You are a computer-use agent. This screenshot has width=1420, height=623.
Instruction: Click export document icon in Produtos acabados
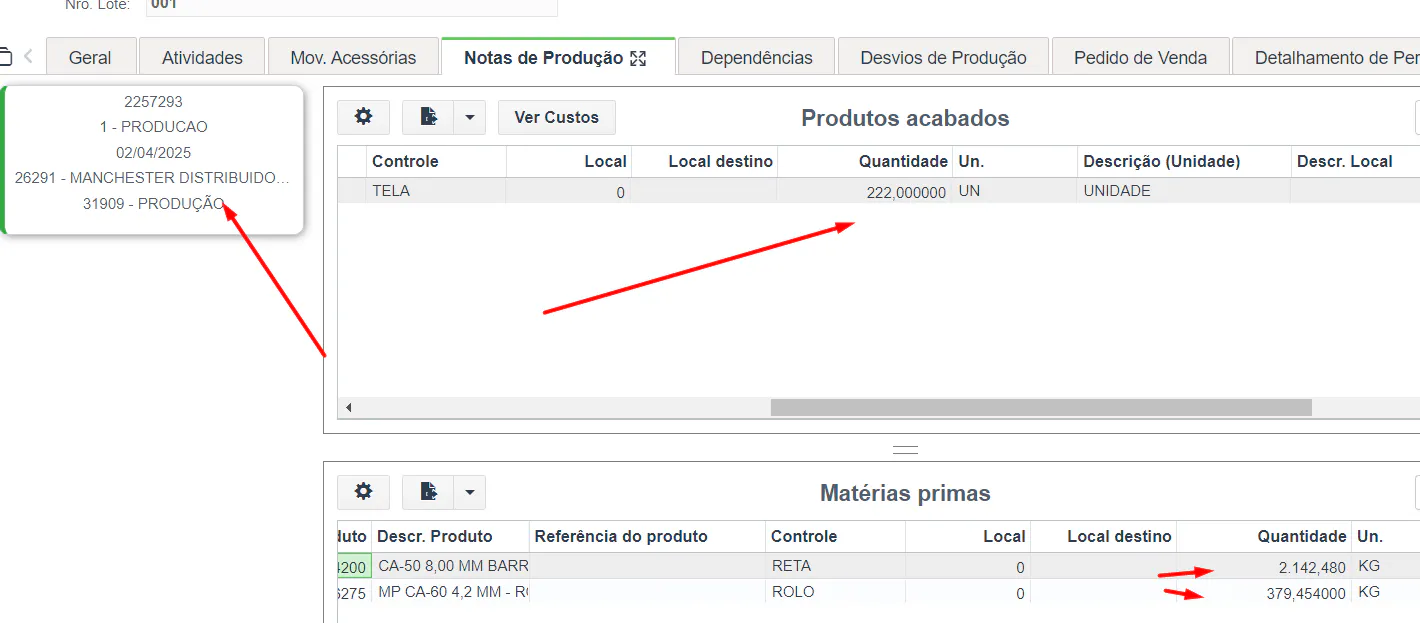[428, 117]
